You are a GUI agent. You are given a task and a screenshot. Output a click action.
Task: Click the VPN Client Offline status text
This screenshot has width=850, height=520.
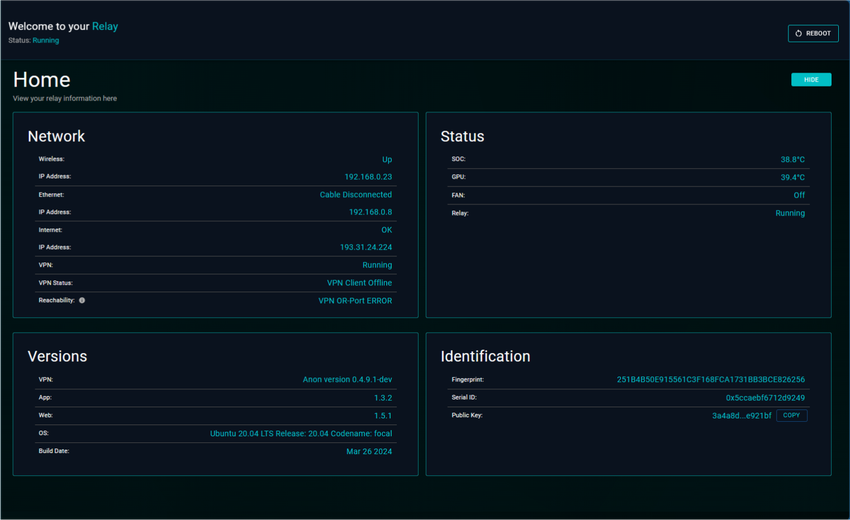(359, 283)
